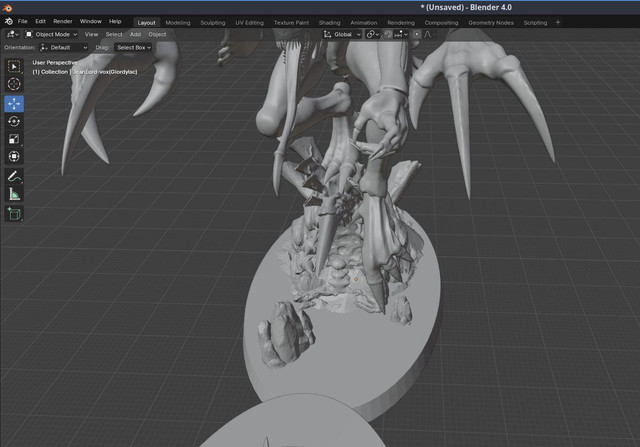Switch to the Geometry Nodes workspace tab
This screenshot has width=640, height=447.
[491, 23]
